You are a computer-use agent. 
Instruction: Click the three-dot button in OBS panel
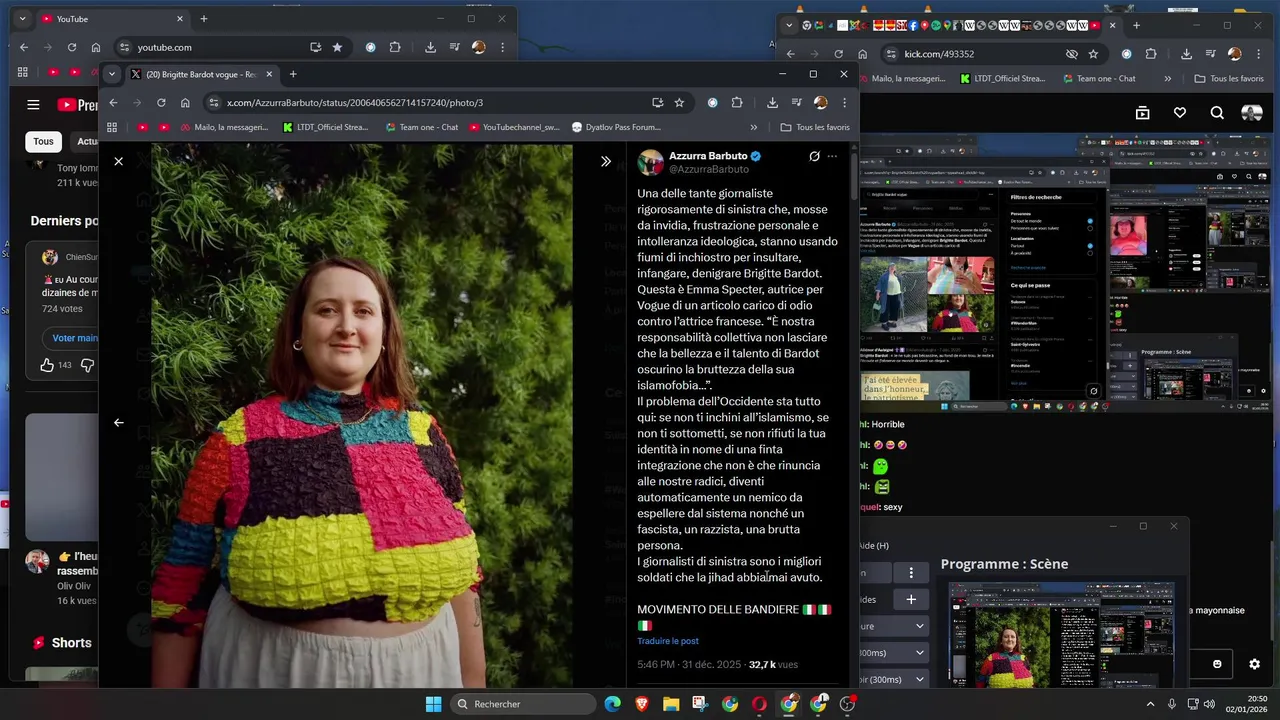pos(911,573)
